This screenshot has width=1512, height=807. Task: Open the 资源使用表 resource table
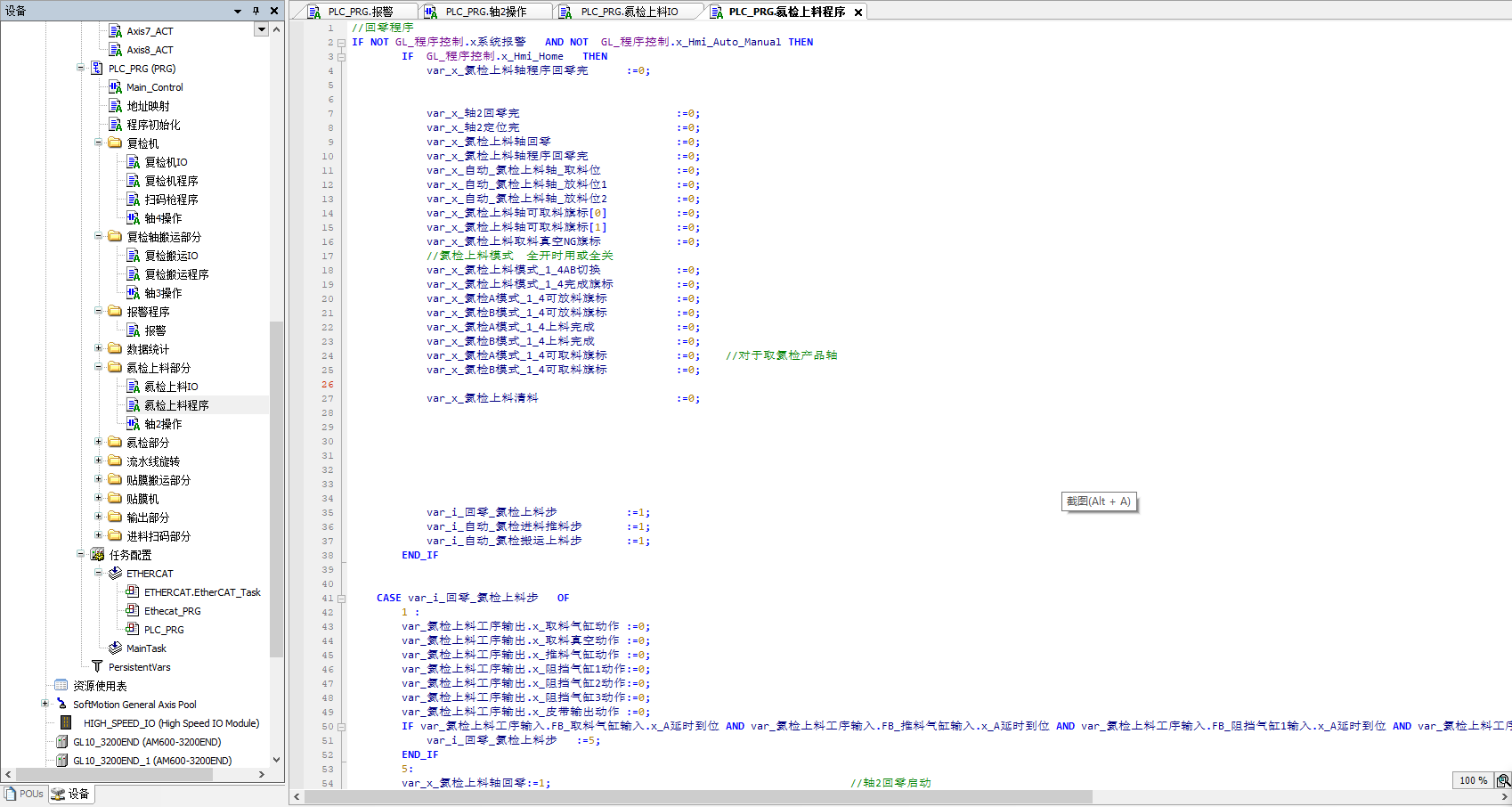point(100,686)
